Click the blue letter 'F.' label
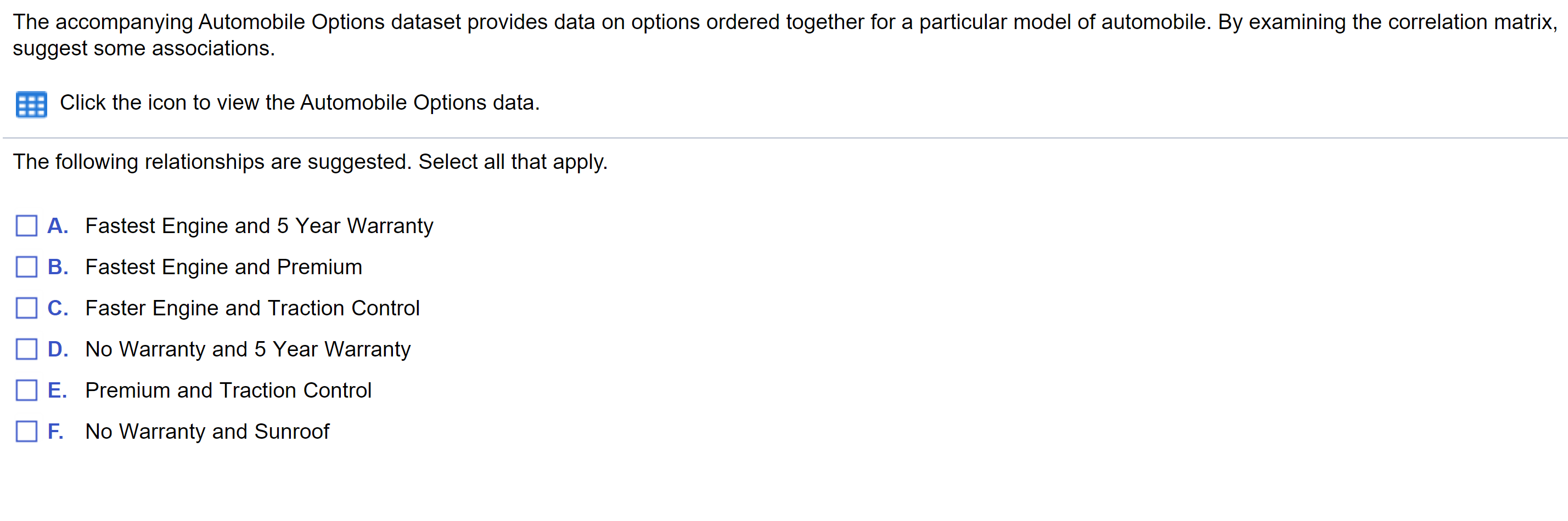The width and height of the screenshot is (1568, 521). (x=55, y=432)
